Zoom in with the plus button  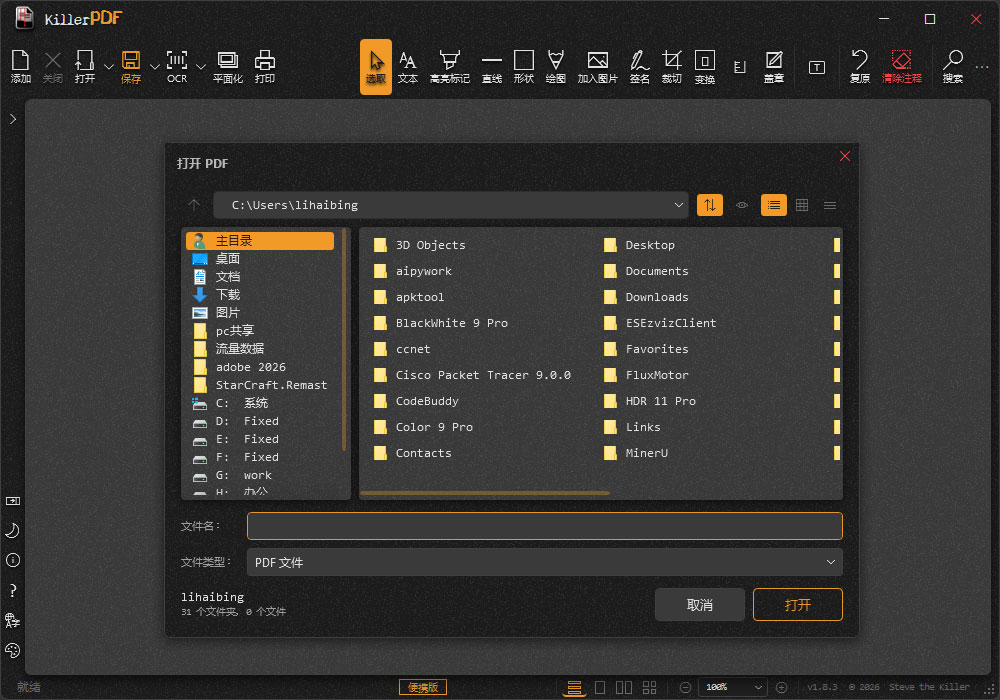click(x=781, y=687)
